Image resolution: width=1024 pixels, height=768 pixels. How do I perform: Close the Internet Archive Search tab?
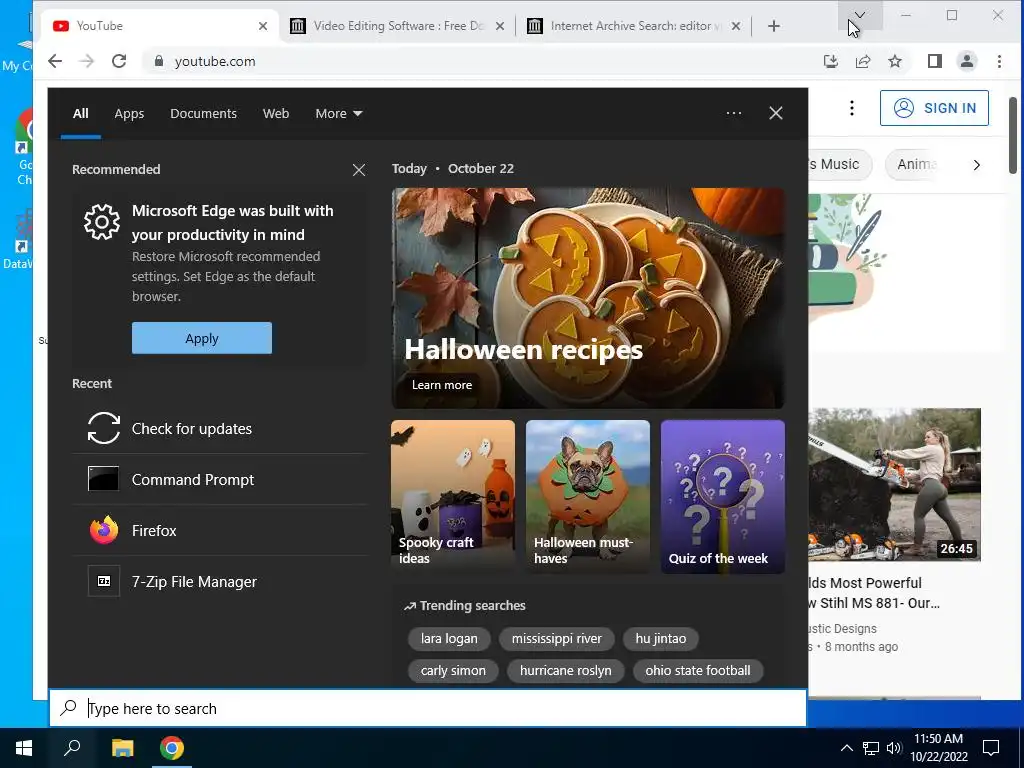(x=736, y=26)
